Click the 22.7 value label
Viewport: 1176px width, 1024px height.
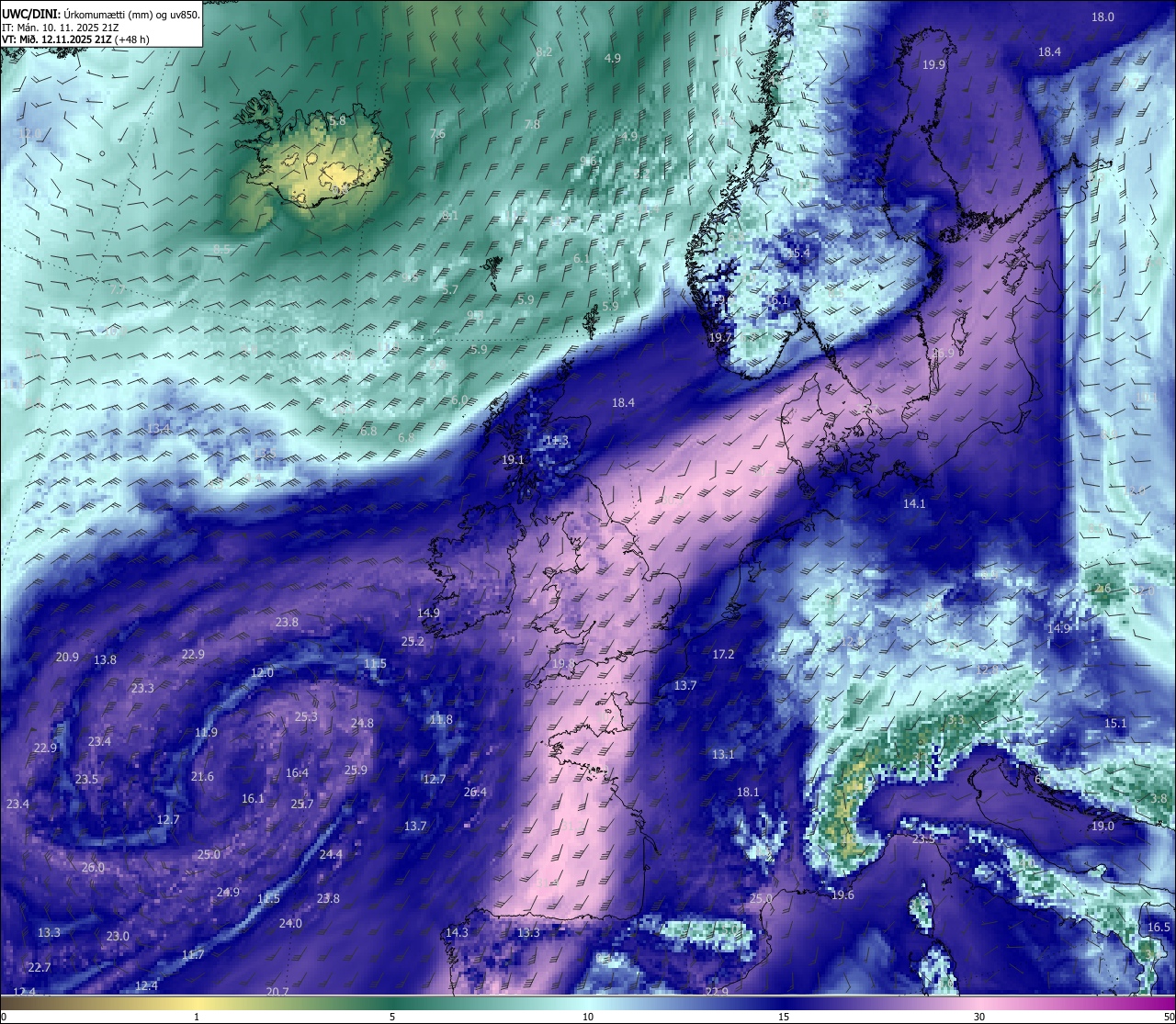click(x=40, y=967)
